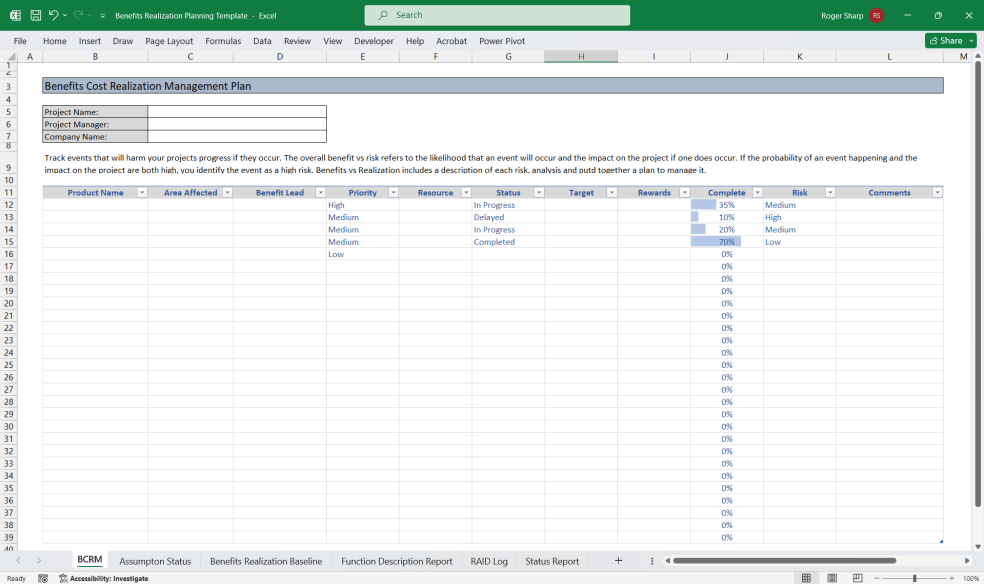Open the Excel macro recording icon
The image size is (984, 584).
42,577
